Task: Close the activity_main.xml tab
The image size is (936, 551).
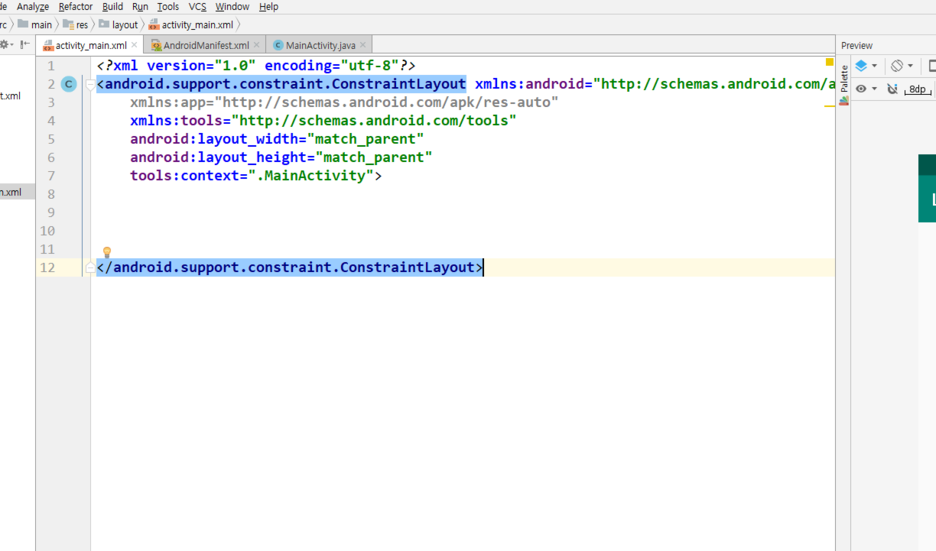Action: [134, 45]
